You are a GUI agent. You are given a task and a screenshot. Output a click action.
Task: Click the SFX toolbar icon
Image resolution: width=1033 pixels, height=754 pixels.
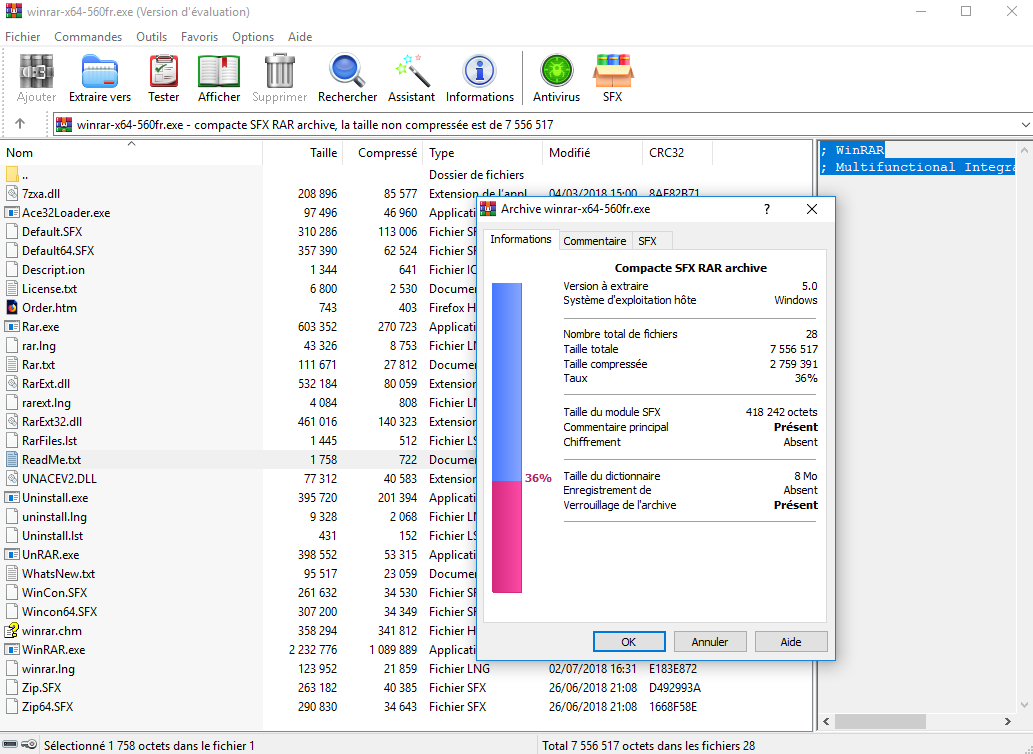click(x=612, y=78)
